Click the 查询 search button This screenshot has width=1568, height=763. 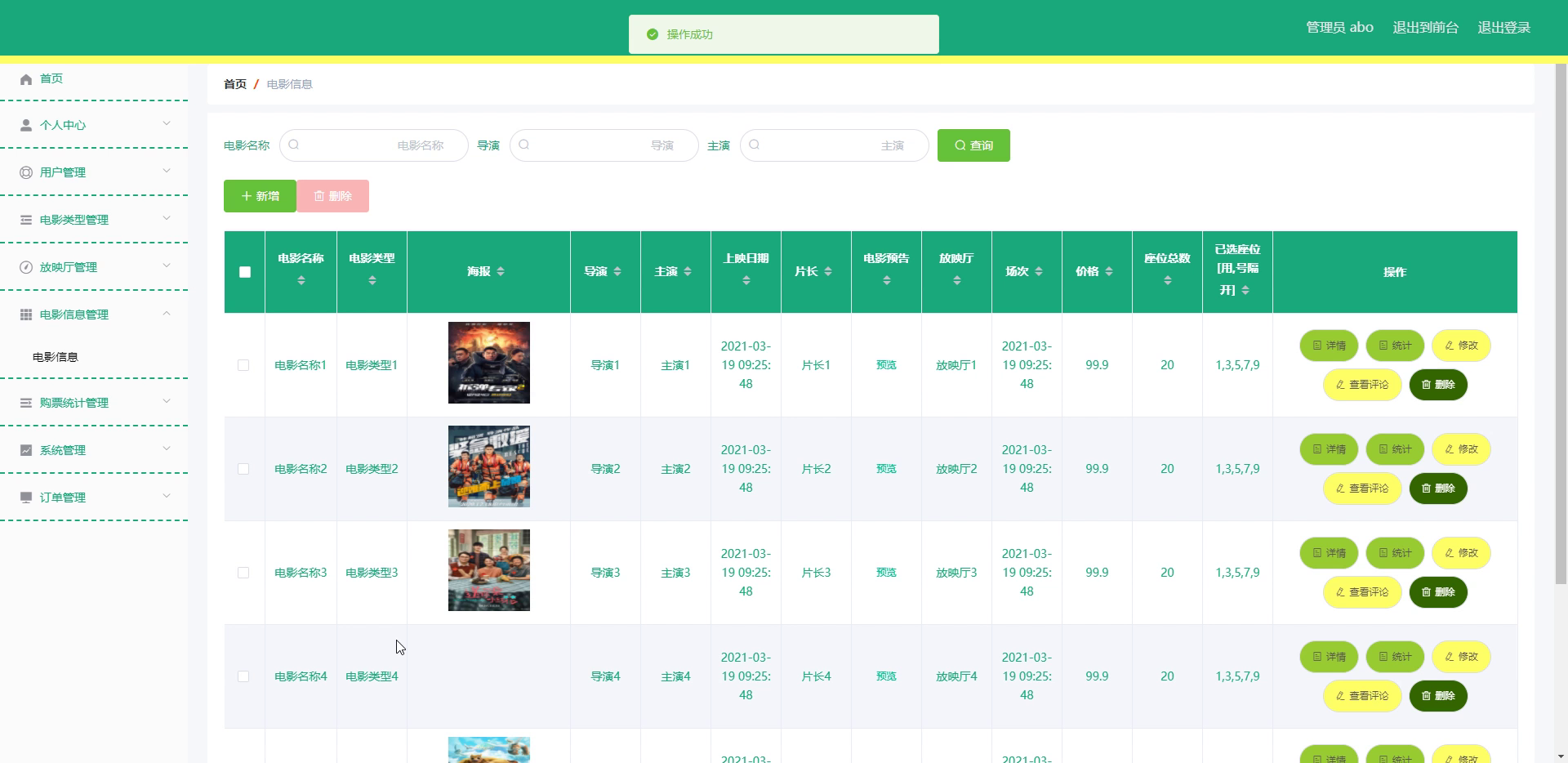click(973, 145)
